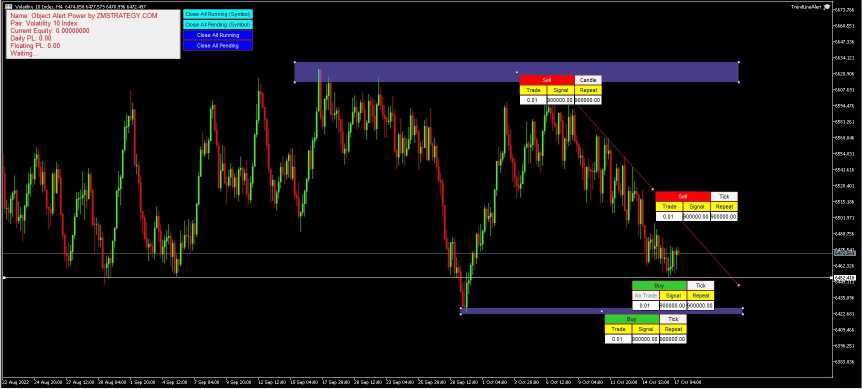This screenshot has height=389, width=862.
Task: Click the 0.01 lot field under upper Sell
Action: point(533,101)
